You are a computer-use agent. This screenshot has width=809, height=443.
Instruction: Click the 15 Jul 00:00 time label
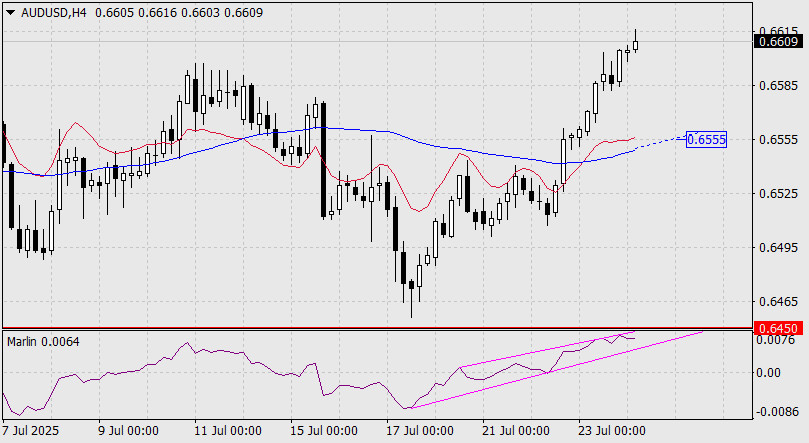pos(323,431)
